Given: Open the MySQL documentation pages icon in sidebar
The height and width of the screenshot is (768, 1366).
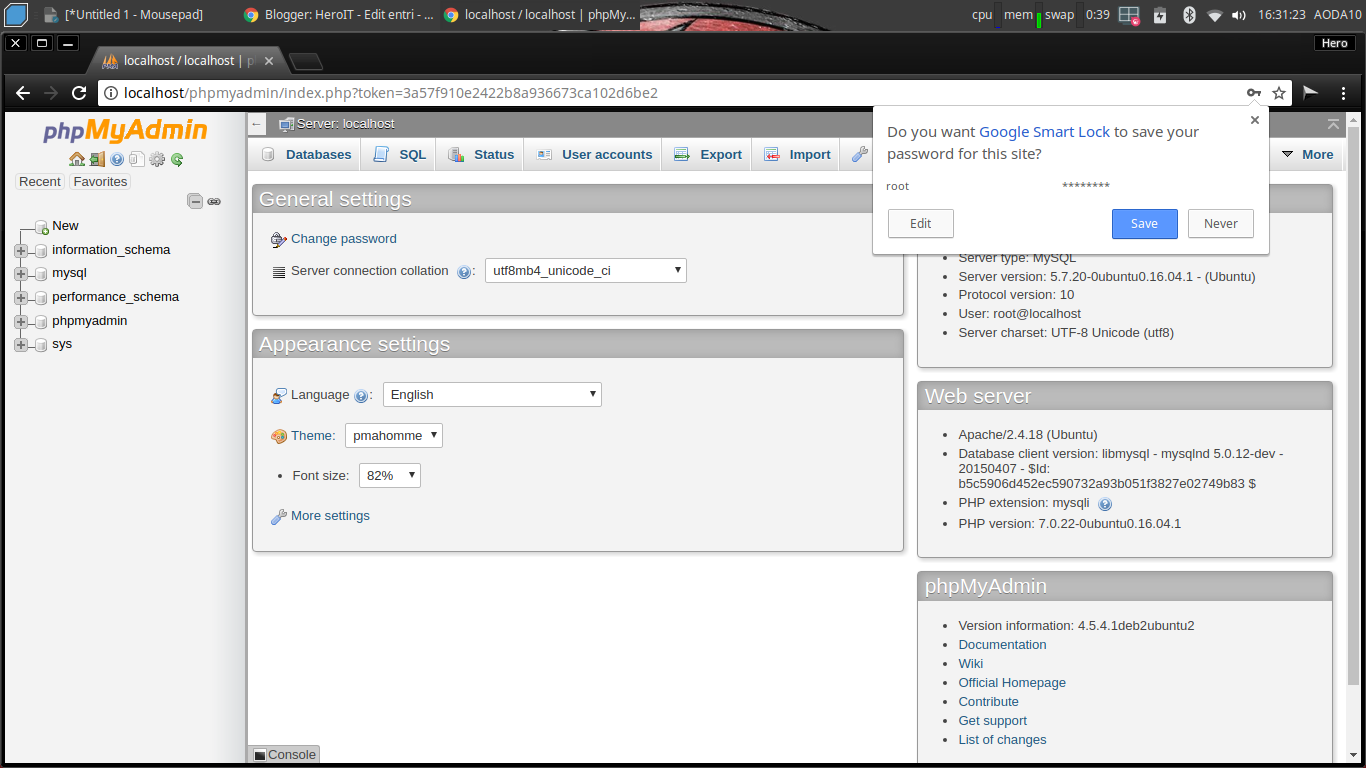Looking at the screenshot, I should tap(137, 159).
